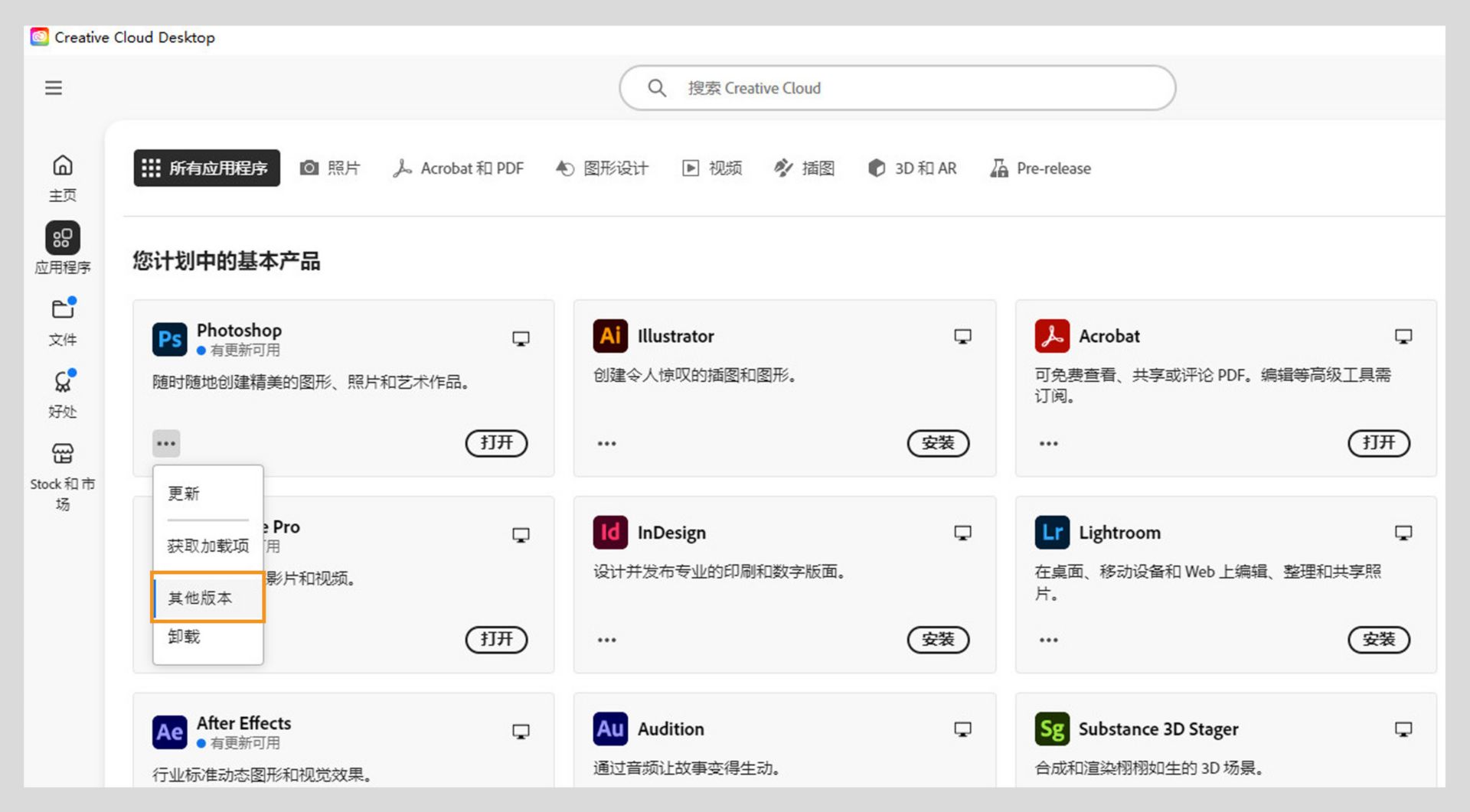Click the 有更新可用 status under Photoshop
The width and height of the screenshot is (1470, 812).
point(239,351)
